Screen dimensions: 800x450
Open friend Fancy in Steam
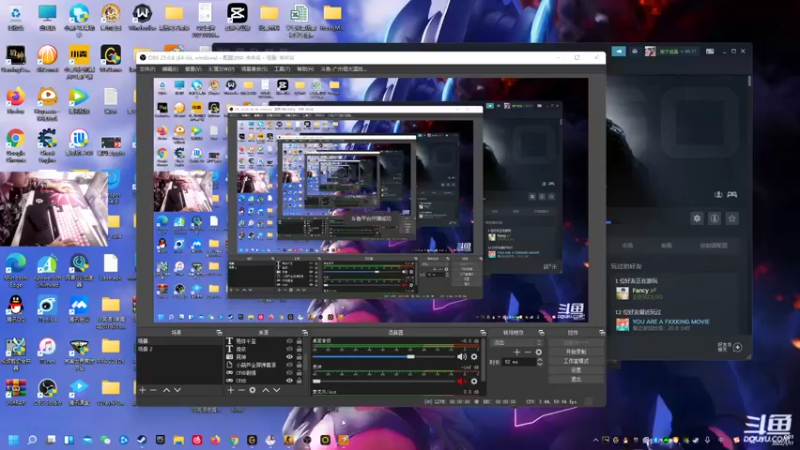[x=640, y=293]
